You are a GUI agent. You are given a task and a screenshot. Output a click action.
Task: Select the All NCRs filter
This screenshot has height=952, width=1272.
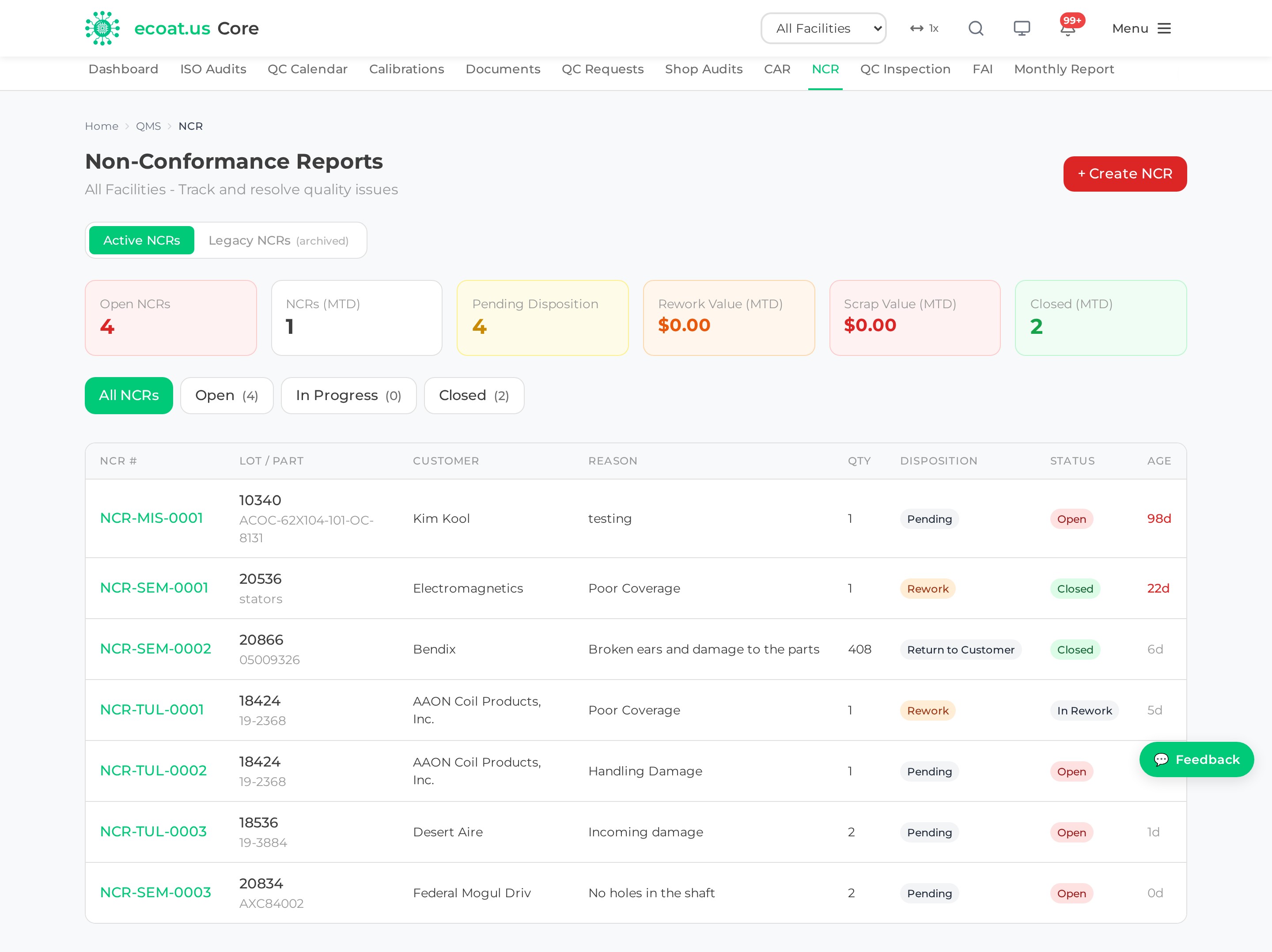[x=129, y=396]
